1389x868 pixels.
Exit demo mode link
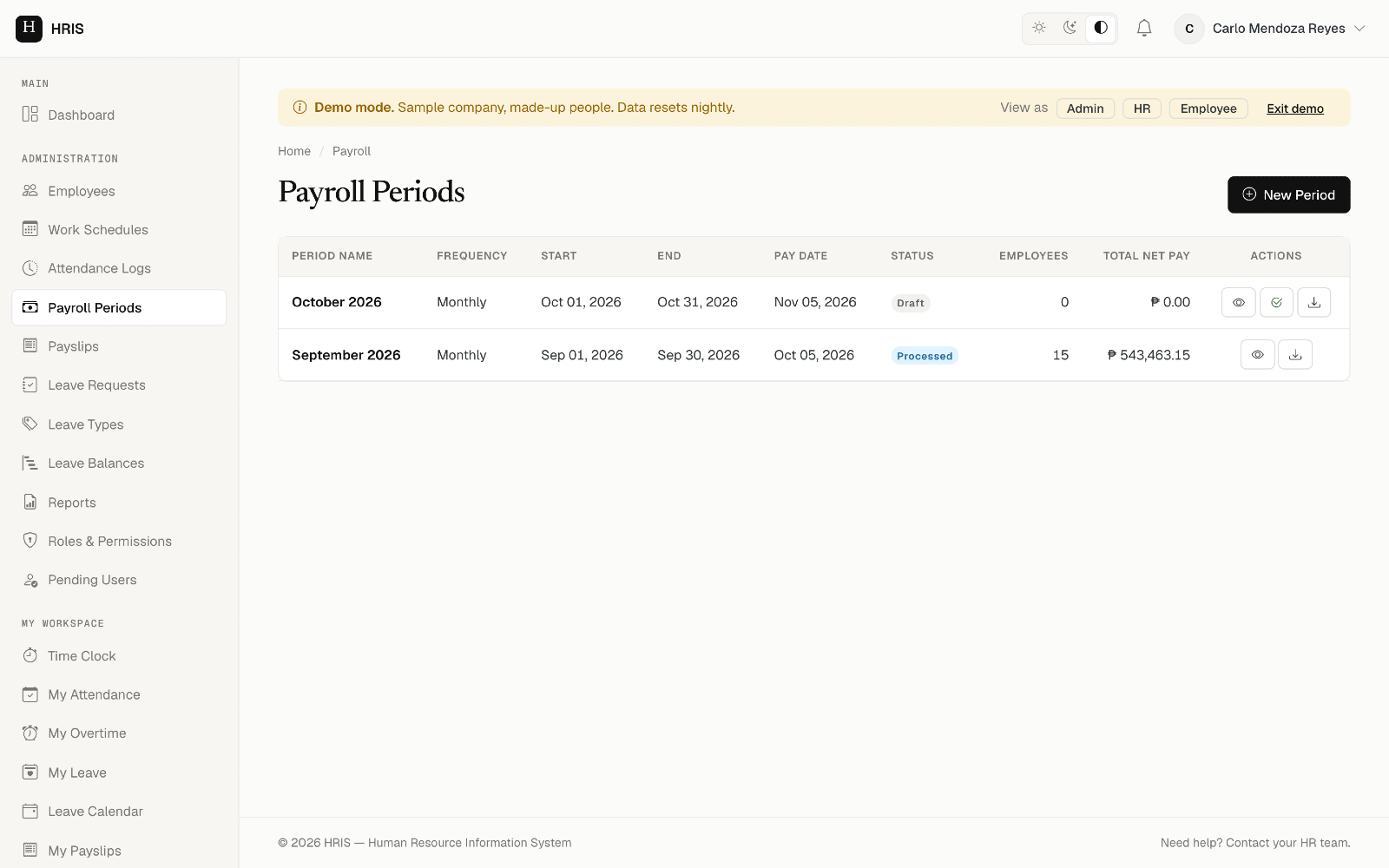(1295, 108)
